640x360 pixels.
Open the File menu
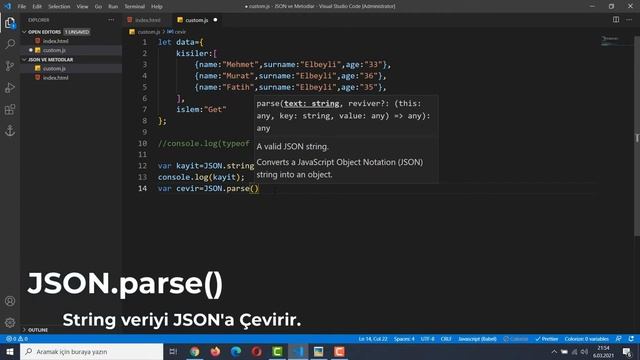point(22,6)
